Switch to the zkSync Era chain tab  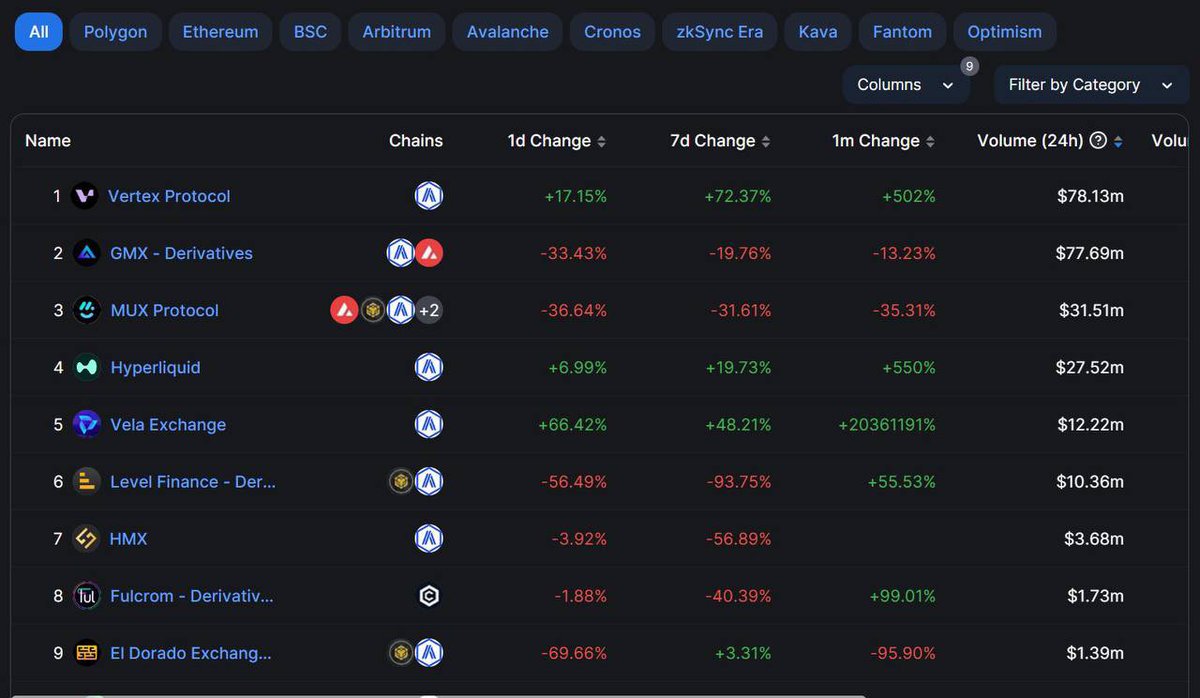point(720,32)
